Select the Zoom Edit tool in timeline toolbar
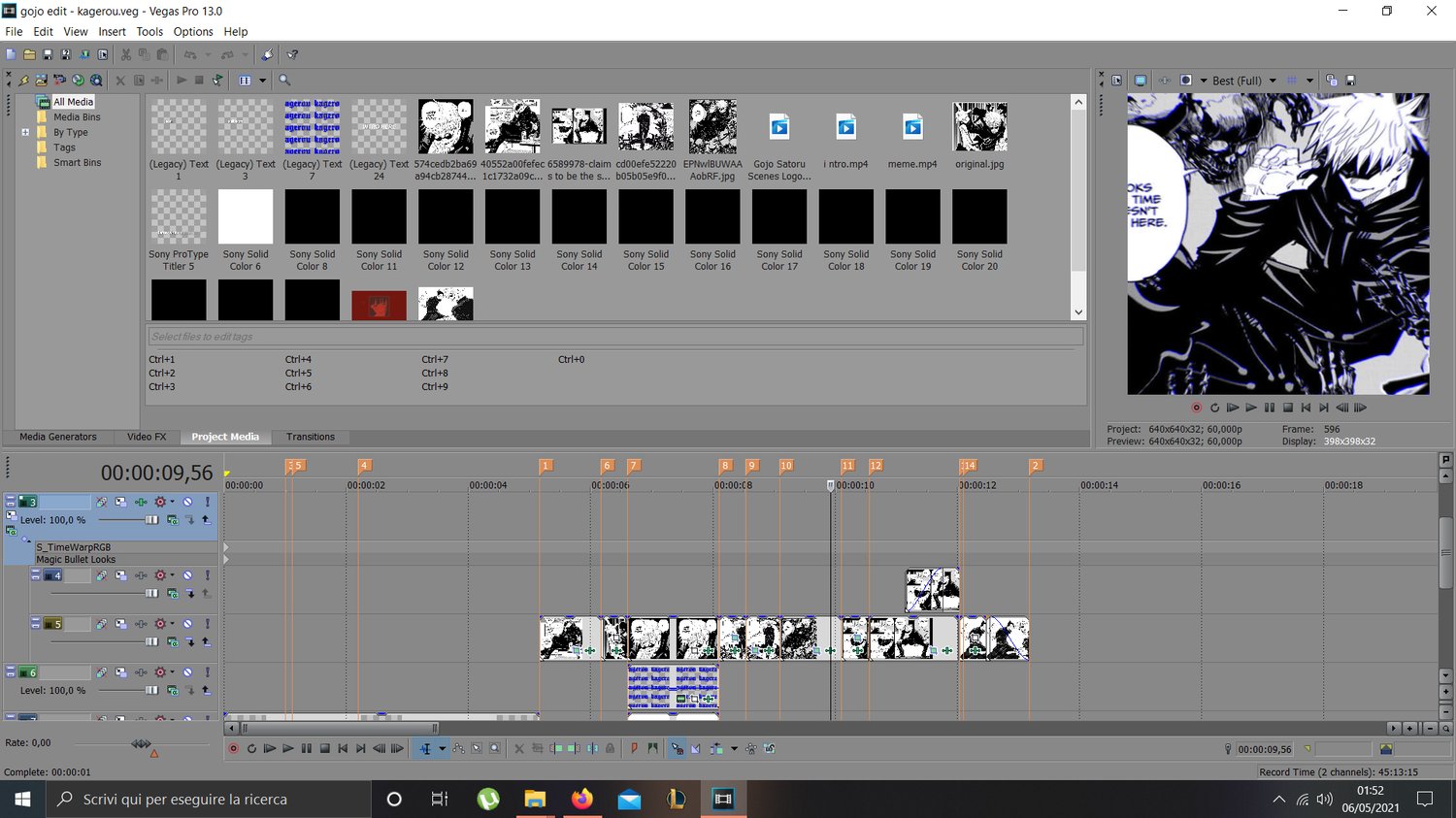The width and height of the screenshot is (1456, 818). (495, 748)
